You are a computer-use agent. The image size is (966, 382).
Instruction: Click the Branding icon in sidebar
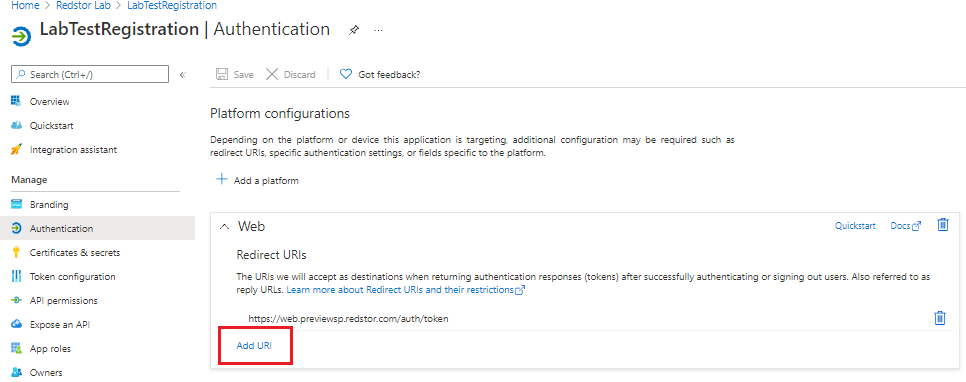(17, 205)
